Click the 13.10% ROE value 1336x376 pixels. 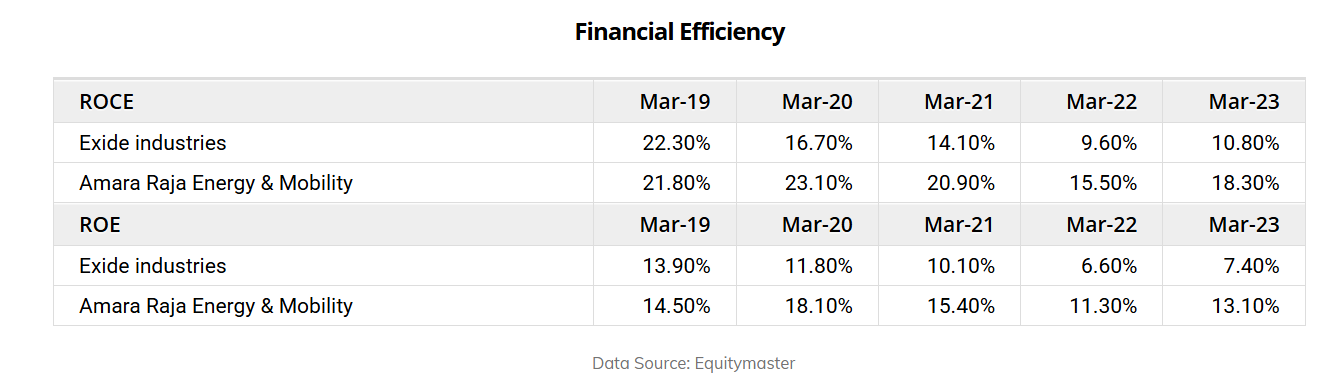(x=1245, y=306)
